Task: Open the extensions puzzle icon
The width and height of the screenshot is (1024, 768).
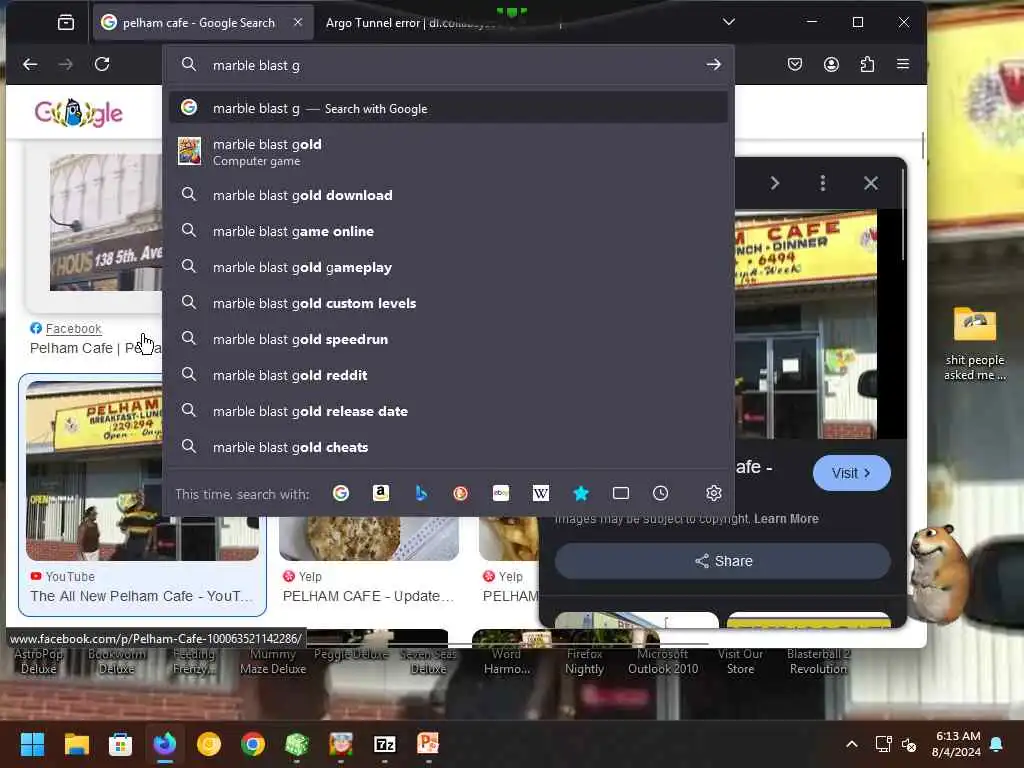Action: 867,64
